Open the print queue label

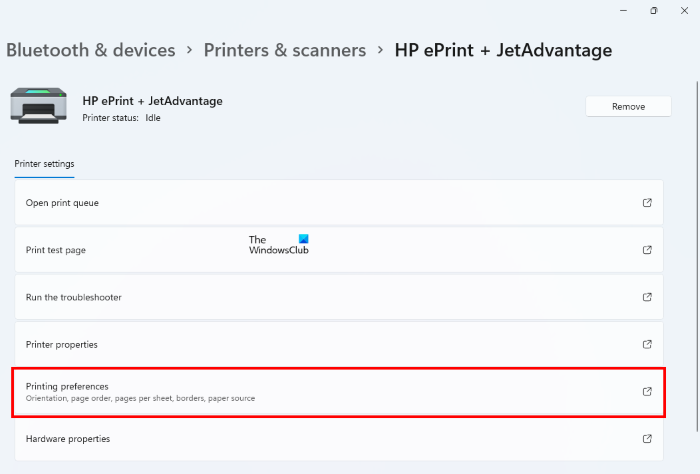pyautogui.click(x=62, y=203)
